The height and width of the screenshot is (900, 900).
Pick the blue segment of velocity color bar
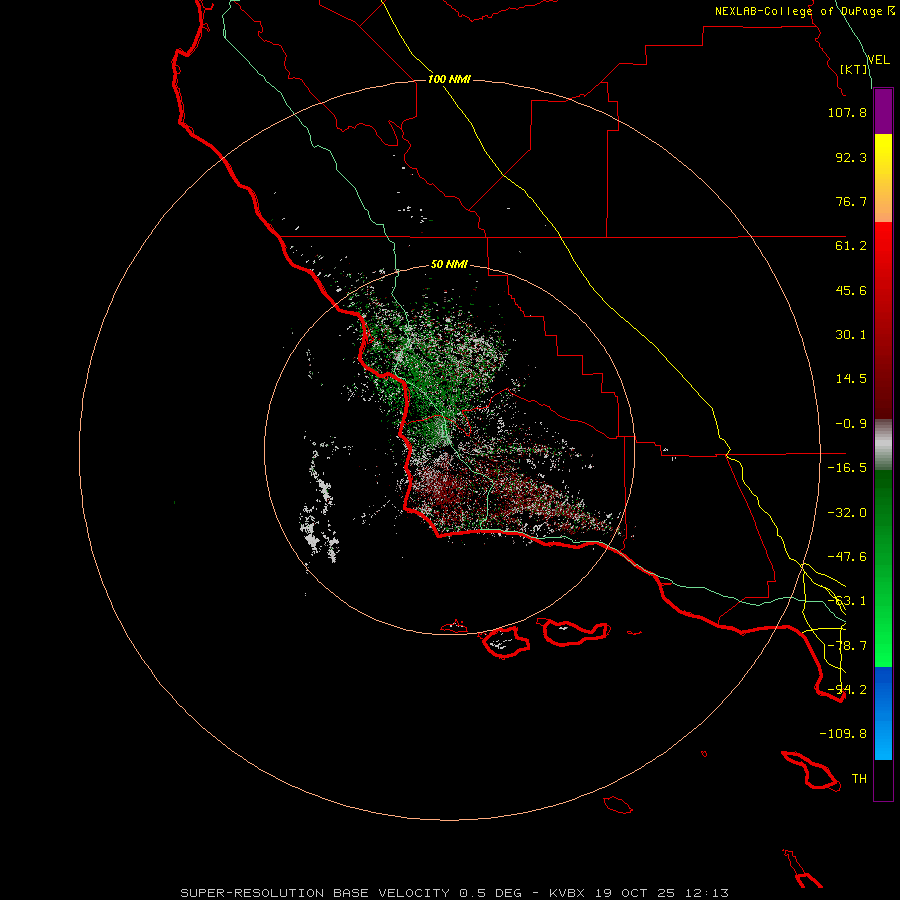[x=883, y=713]
